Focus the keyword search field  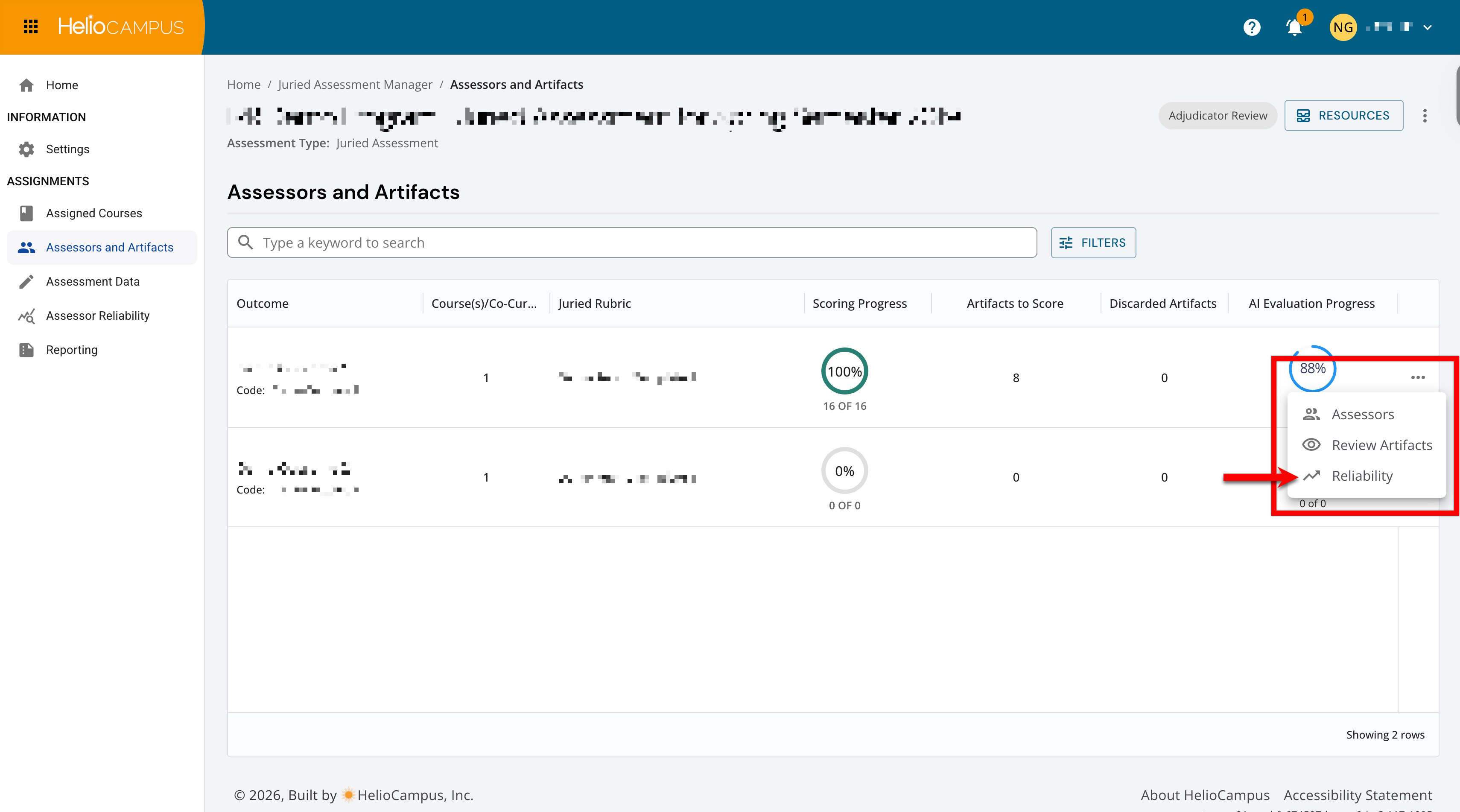(632, 242)
